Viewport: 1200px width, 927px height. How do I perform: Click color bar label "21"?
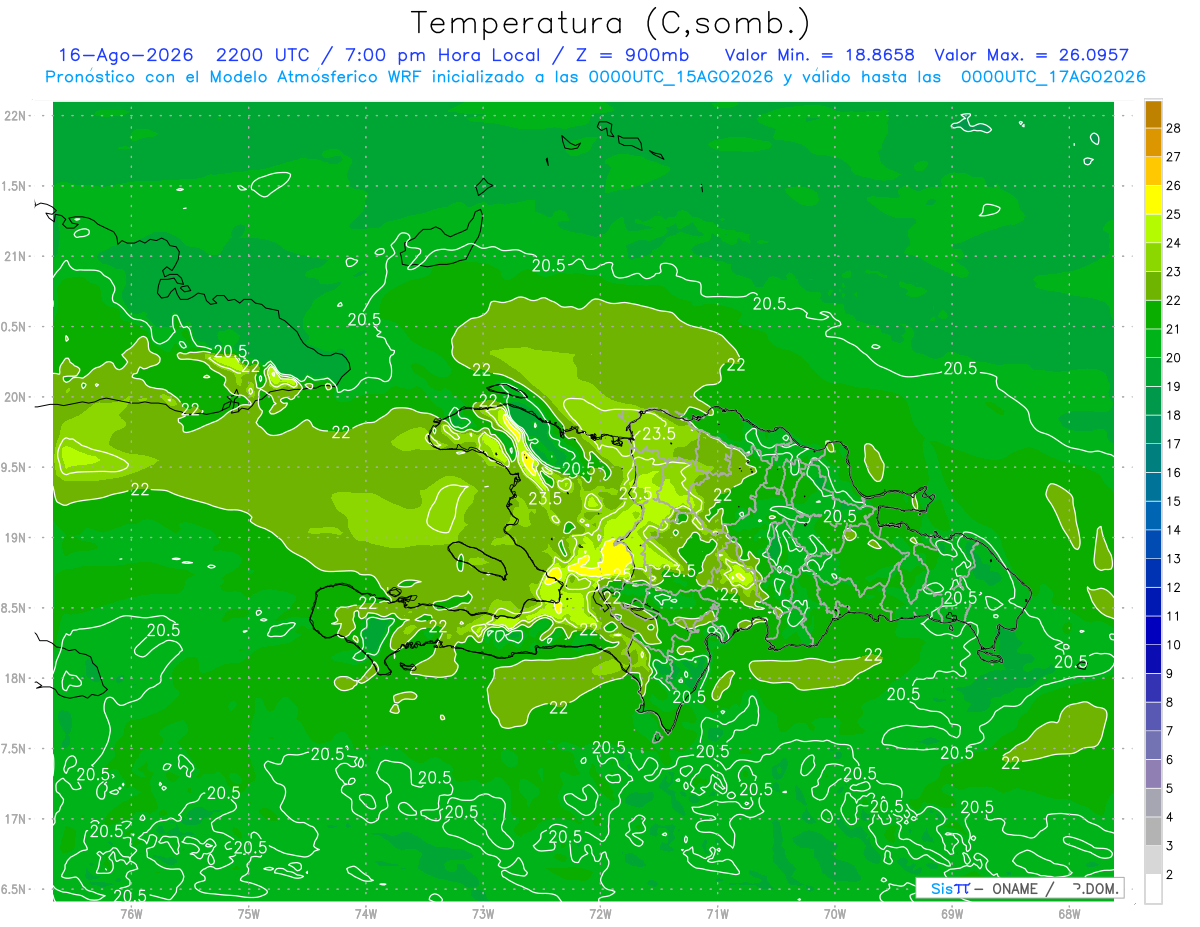pos(1174,329)
